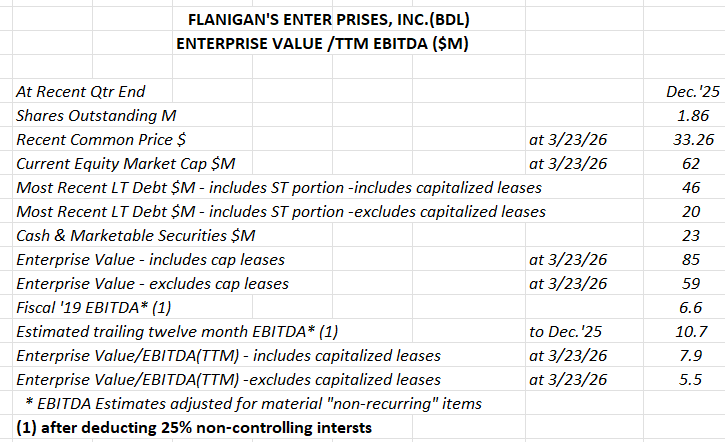725x442 pixels.
Task: Select the LT Debt excluding leases value 20
Action: click(691, 212)
